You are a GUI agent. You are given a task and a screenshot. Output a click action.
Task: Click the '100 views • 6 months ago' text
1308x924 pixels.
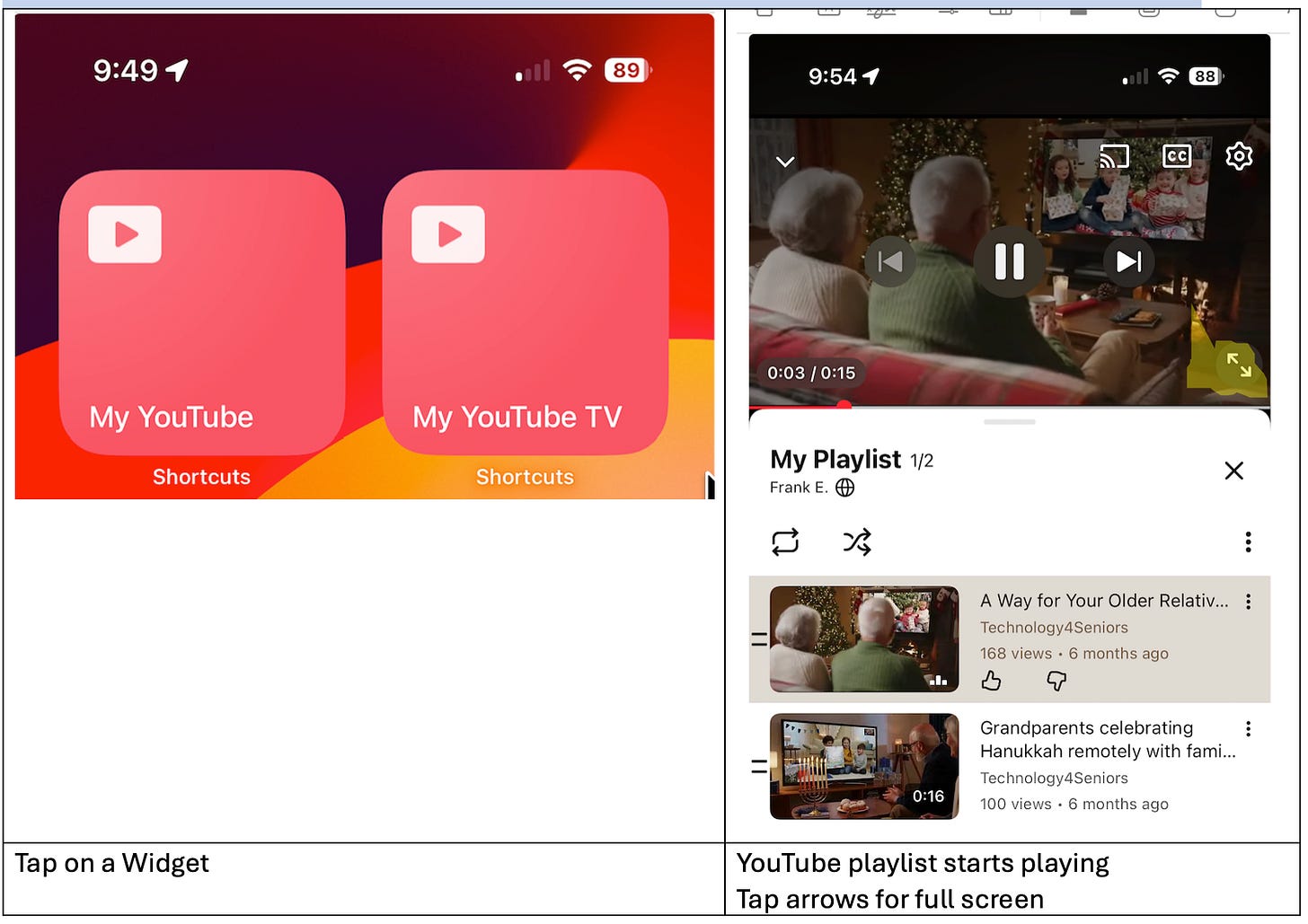(x=1074, y=805)
